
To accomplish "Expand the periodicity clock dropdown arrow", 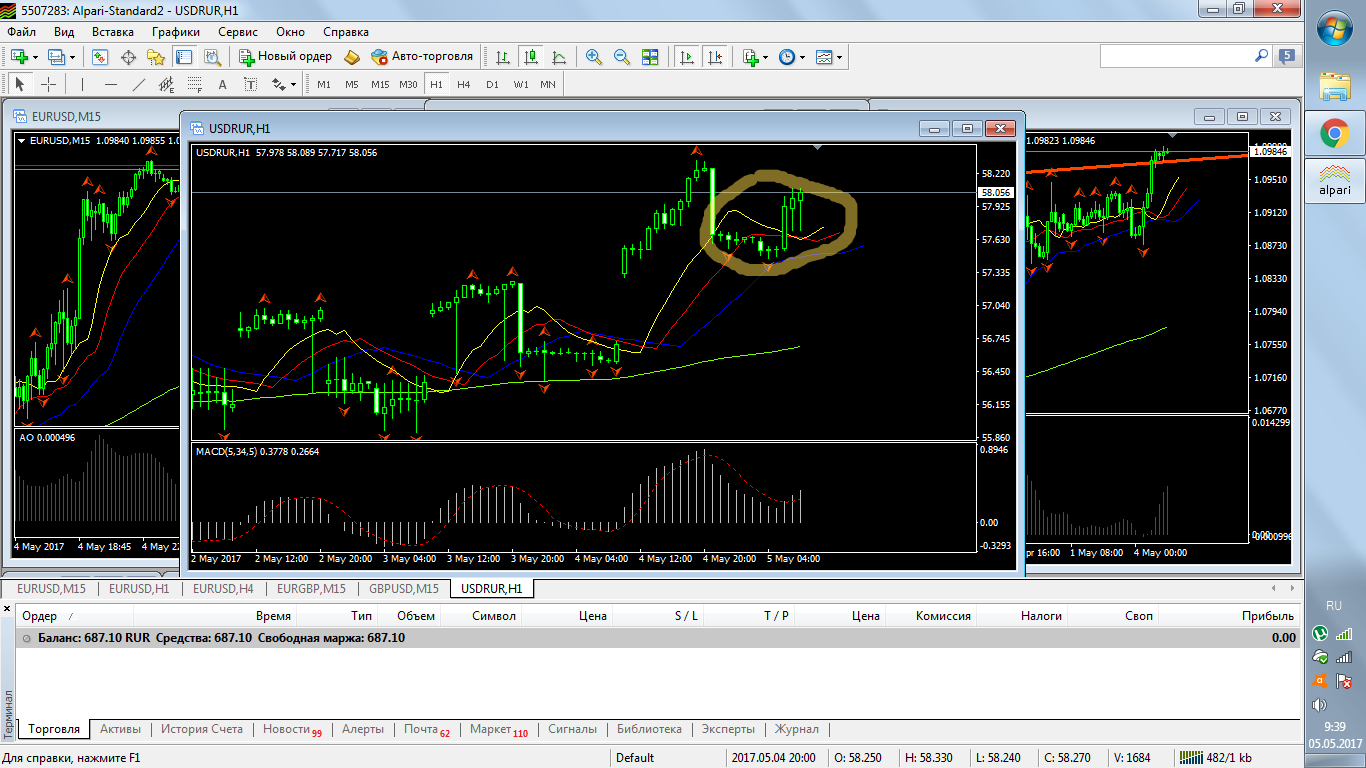I will (802, 57).
